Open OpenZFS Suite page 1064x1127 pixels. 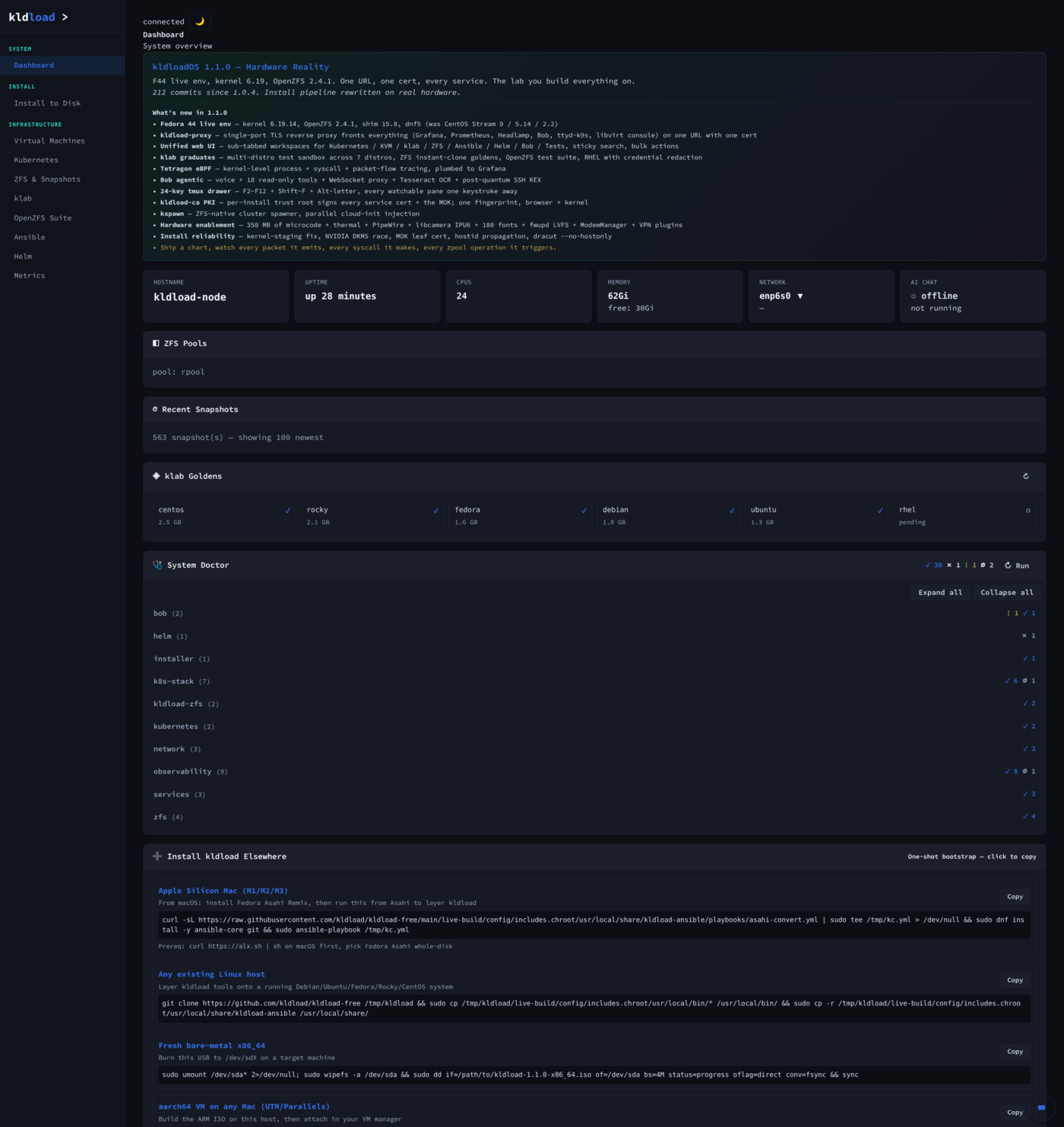62,218
